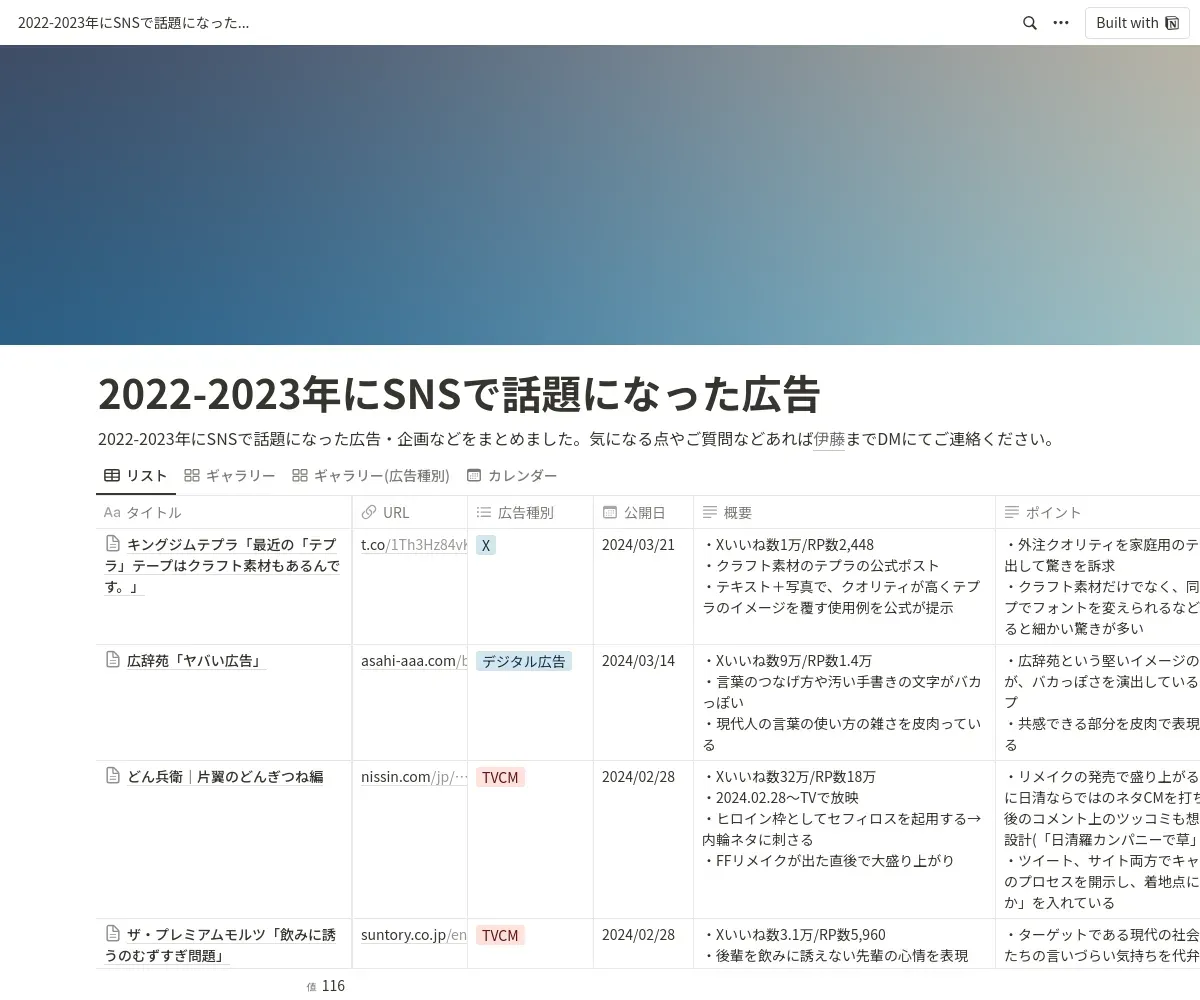
Task: Open the asahi-aaa.com URL link
Action: 414,661
